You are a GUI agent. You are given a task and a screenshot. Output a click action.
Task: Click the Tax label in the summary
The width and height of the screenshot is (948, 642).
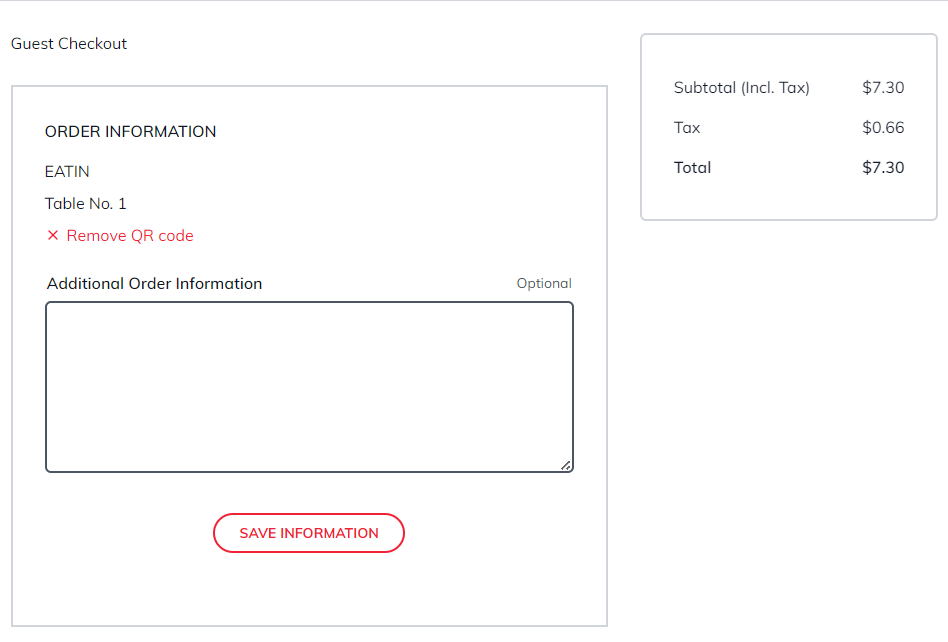pos(687,128)
